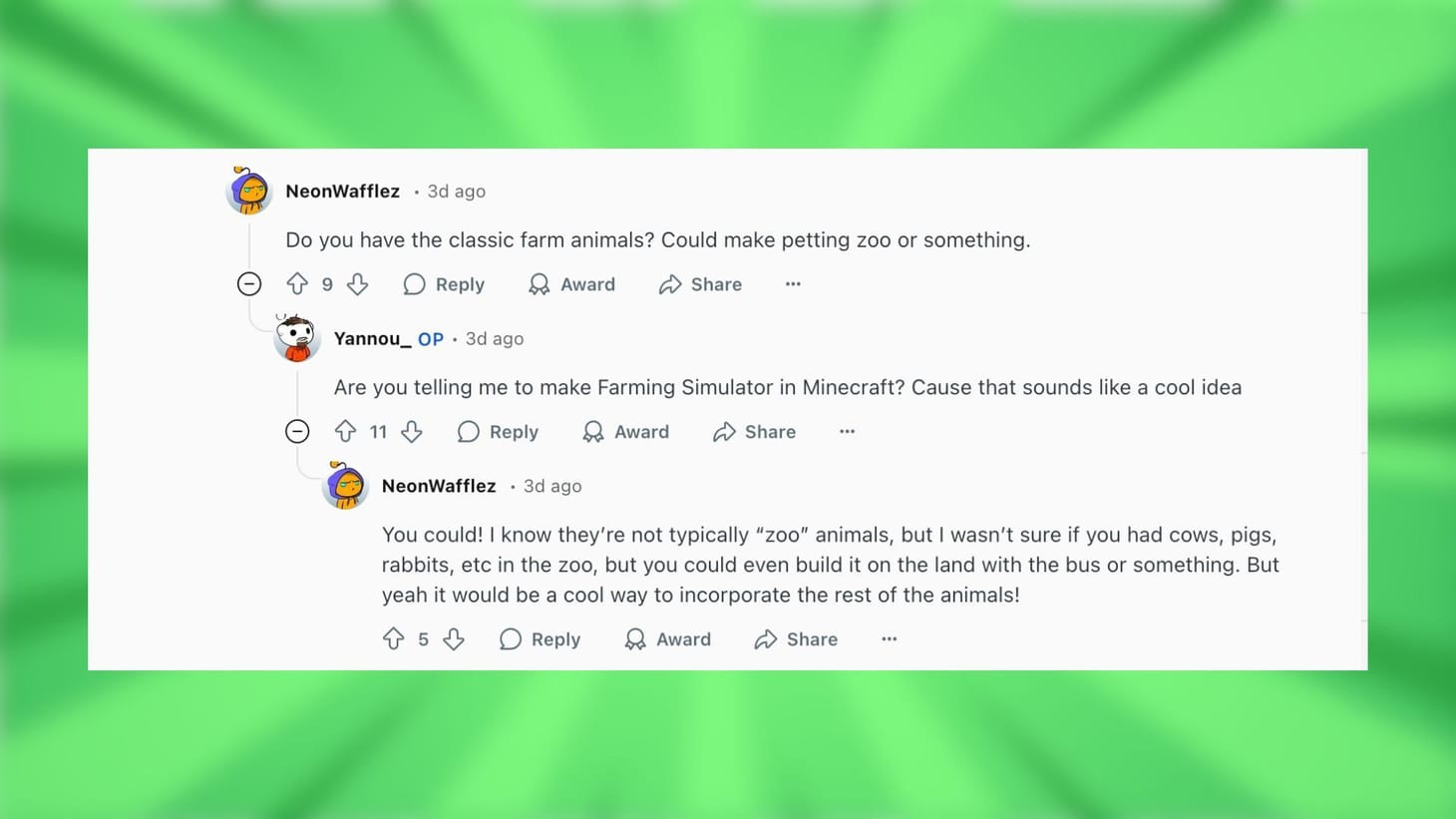Downvote the Farming Simulator reply
Viewport: 1456px width, 819px height.
(x=412, y=430)
